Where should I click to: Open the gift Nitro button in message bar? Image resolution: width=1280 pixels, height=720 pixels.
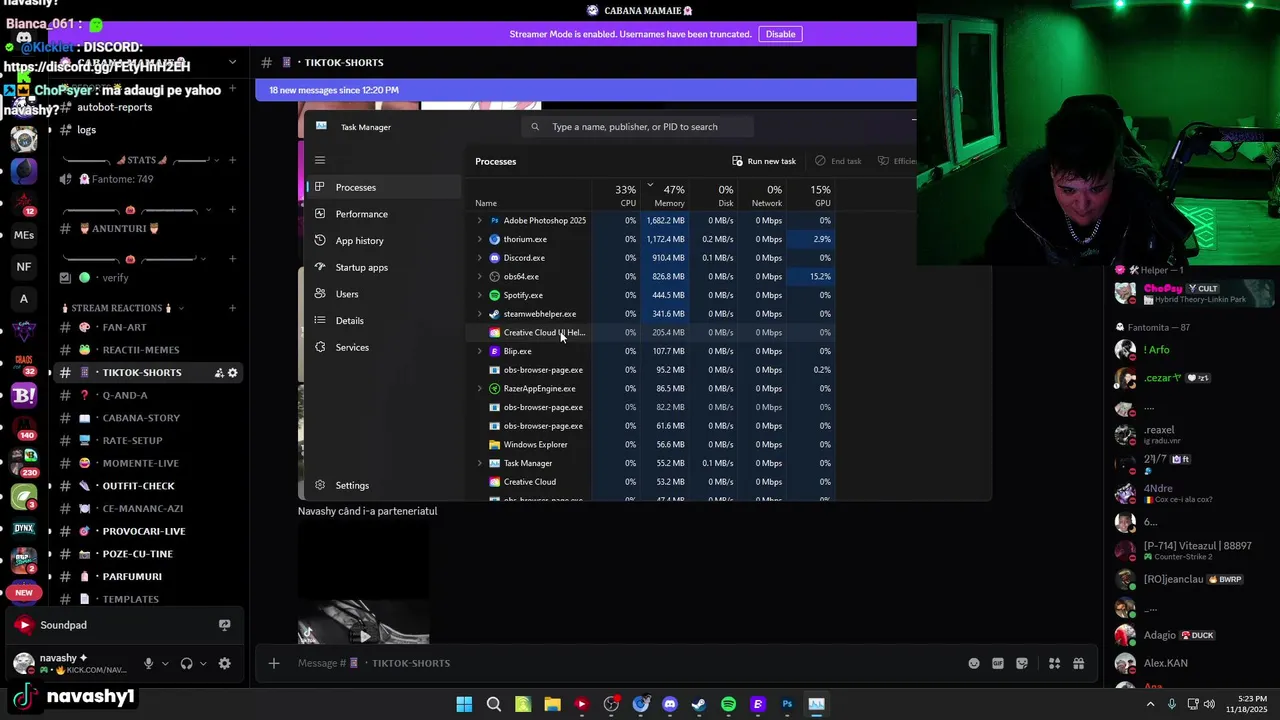pyautogui.click(x=1078, y=663)
